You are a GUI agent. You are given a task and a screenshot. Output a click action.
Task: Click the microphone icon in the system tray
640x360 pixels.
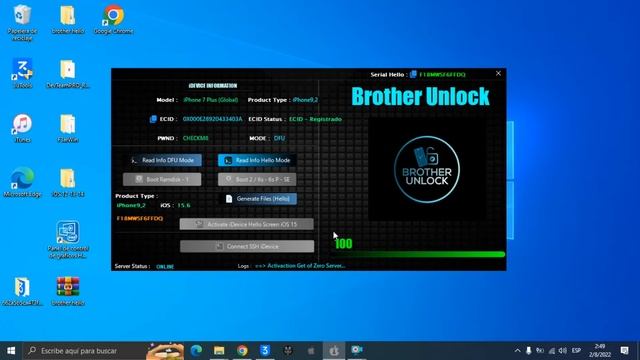(x=529, y=351)
